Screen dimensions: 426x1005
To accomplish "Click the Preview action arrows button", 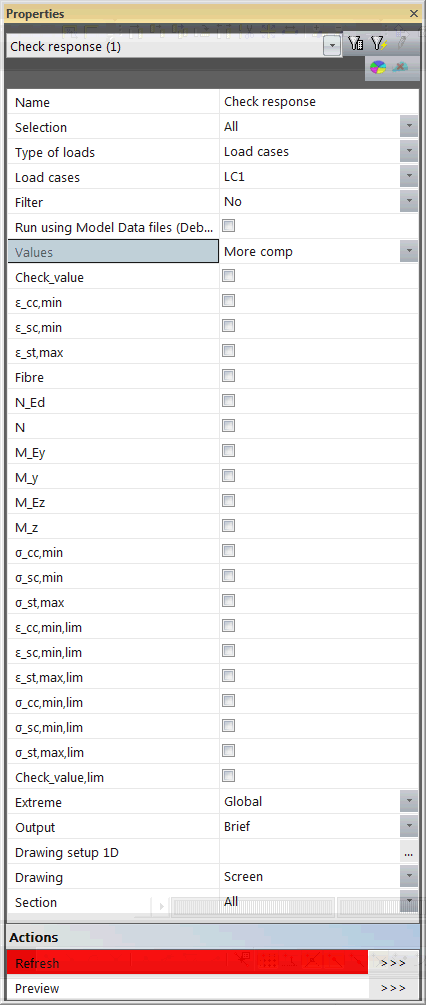I will point(393,988).
